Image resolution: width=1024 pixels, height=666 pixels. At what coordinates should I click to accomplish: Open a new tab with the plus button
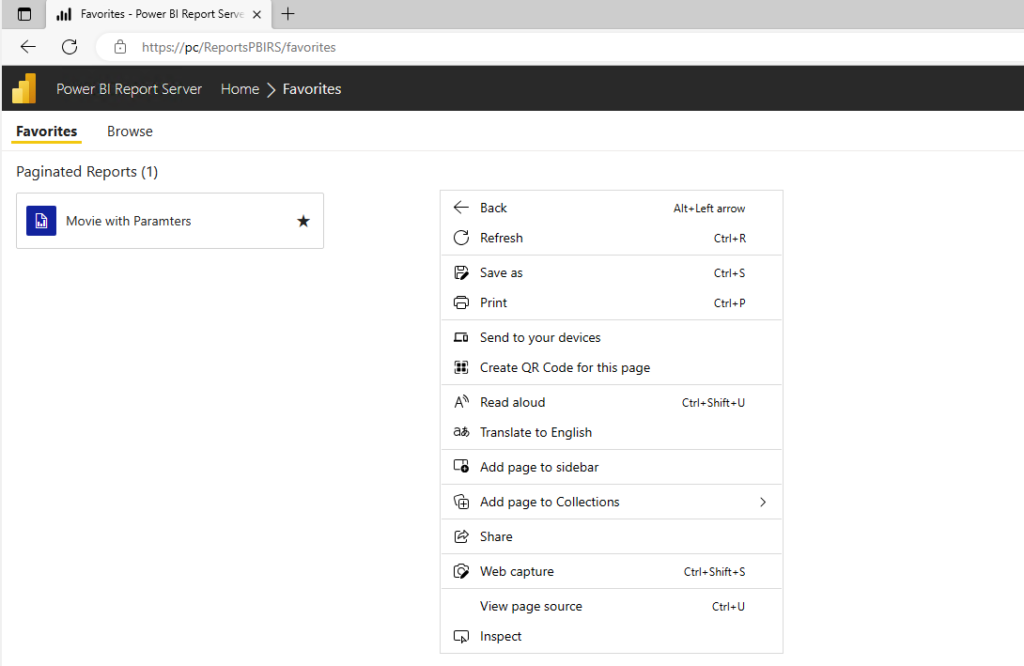coord(288,14)
